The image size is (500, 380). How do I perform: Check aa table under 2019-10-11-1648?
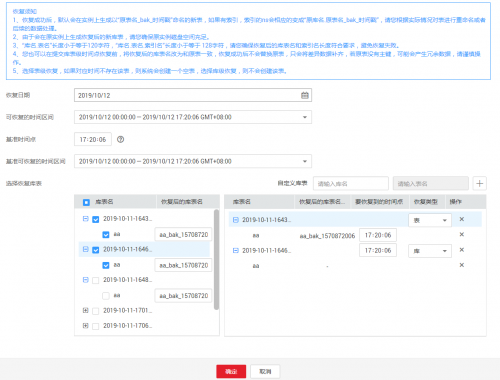pyautogui.click(x=106, y=296)
